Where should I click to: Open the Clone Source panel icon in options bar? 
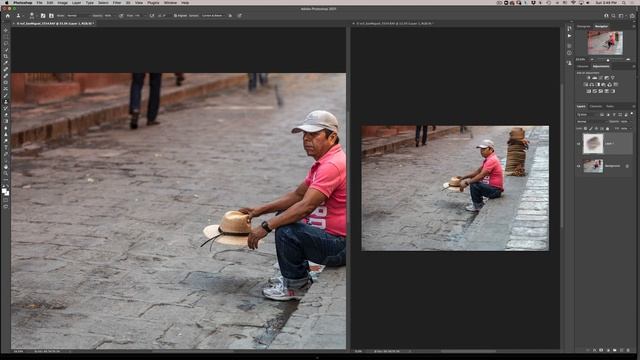[51, 16]
